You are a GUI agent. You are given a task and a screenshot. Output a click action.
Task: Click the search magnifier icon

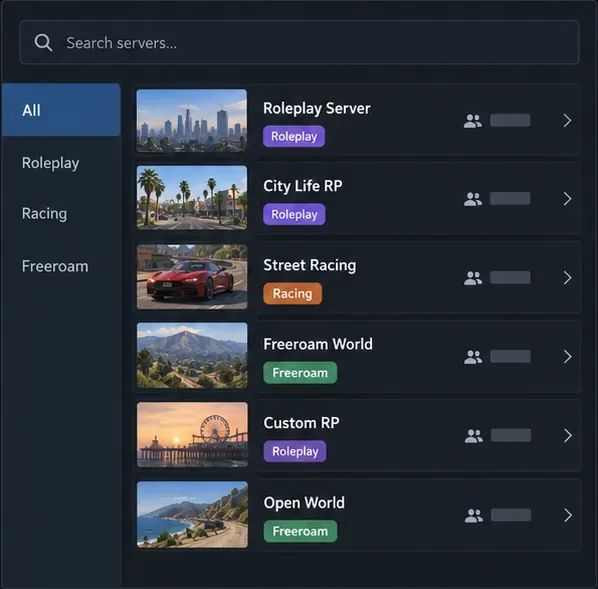tap(43, 43)
